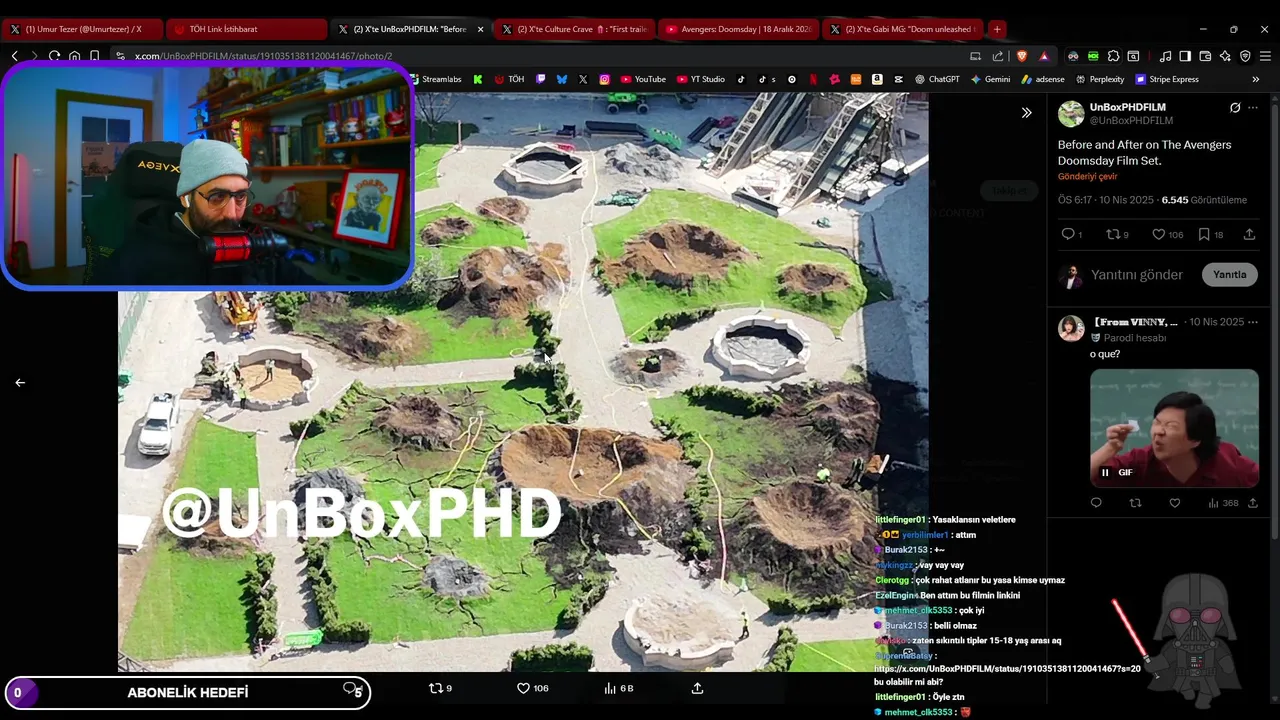
Task: Click the Grok icon on post
Action: tap(1235, 108)
